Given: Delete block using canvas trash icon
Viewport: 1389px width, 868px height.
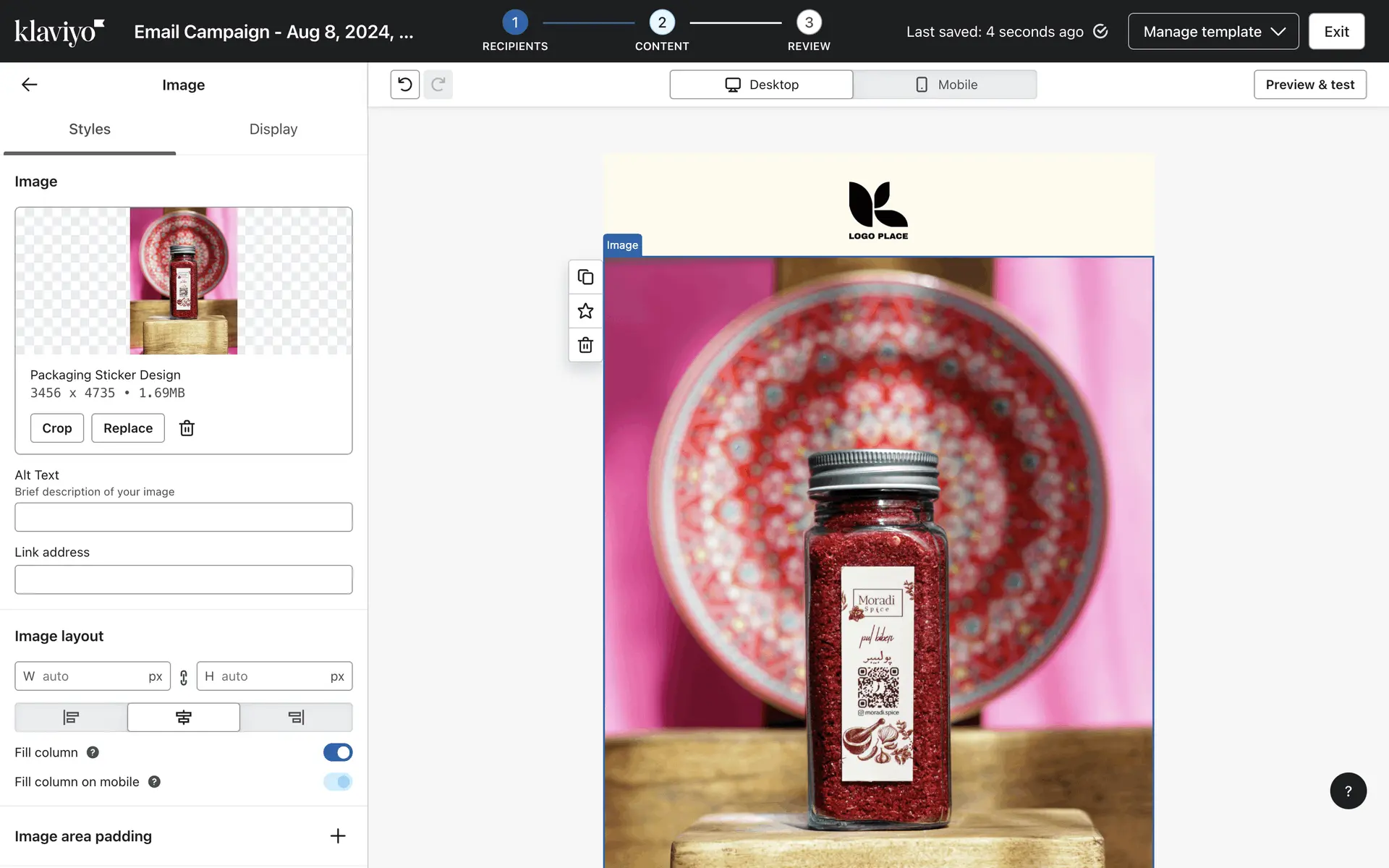Looking at the screenshot, I should [x=585, y=345].
